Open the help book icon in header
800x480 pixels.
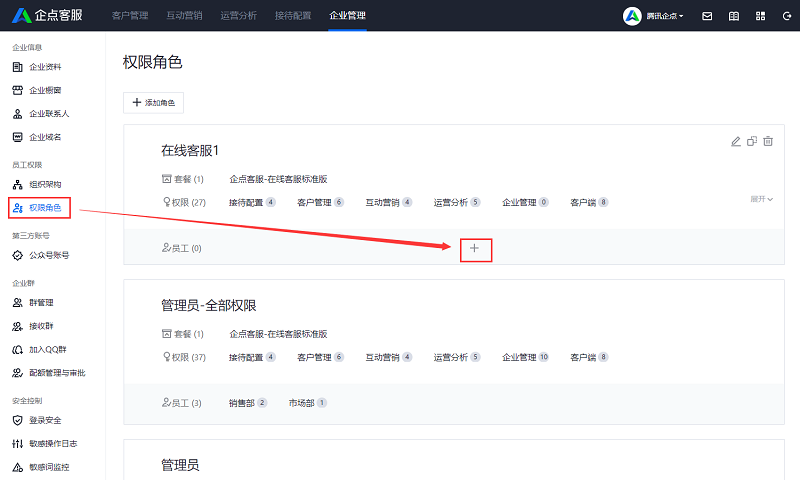pyautogui.click(x=734, y=16)
